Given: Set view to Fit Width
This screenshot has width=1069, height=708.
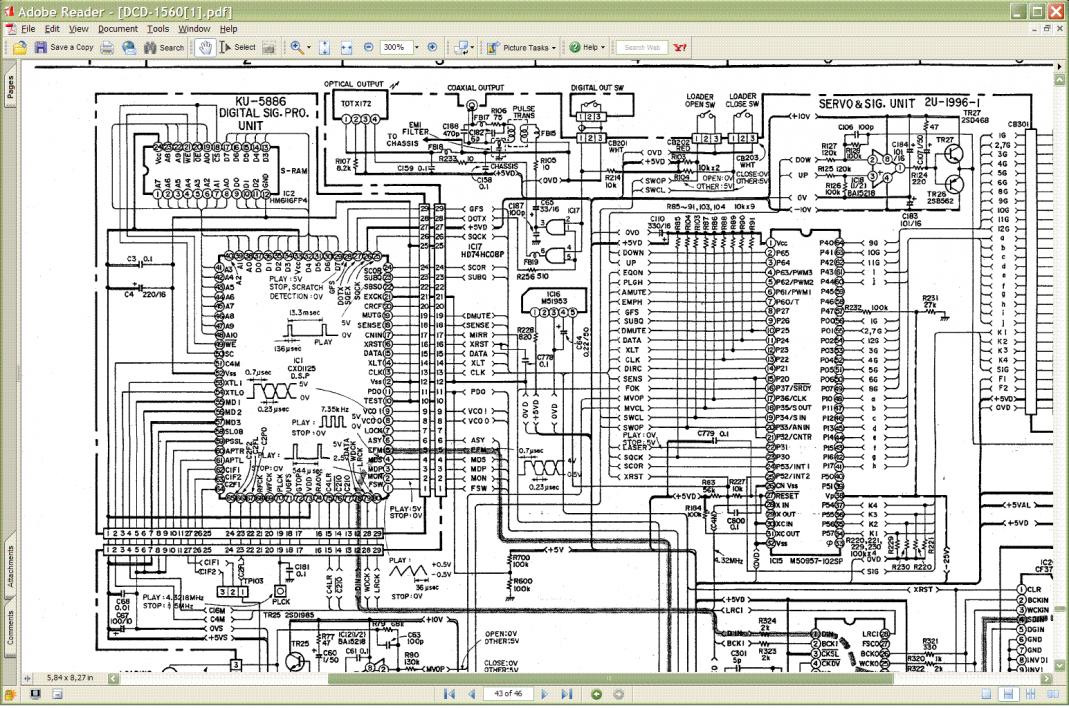Looking at the screenshot, I should coord(346,48).
